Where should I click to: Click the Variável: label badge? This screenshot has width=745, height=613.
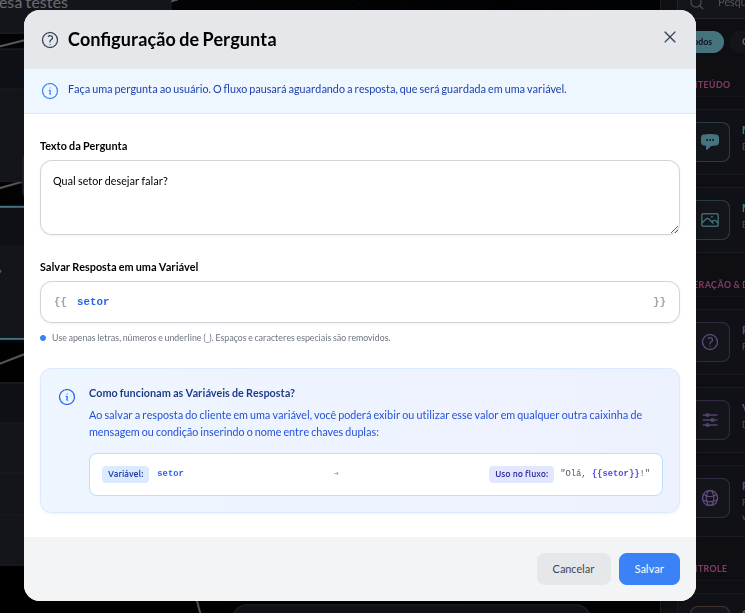(125, 474)
